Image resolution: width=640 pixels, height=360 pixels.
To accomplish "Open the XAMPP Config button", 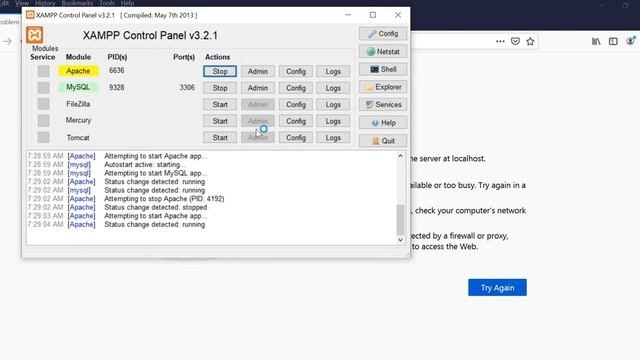I will pyautogui.click(x=383, y=34).
